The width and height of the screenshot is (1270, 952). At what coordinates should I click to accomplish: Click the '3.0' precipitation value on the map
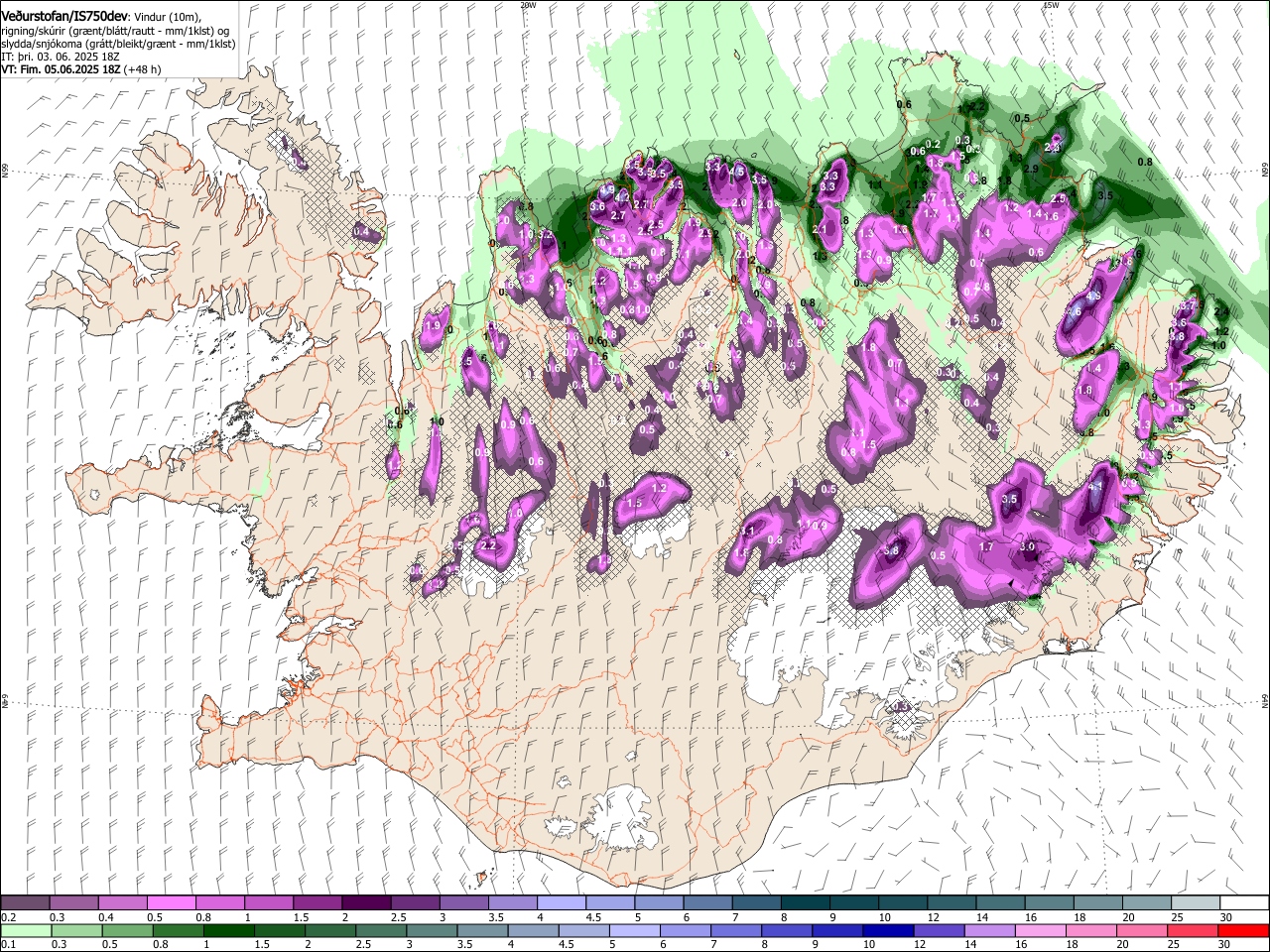1028,546
